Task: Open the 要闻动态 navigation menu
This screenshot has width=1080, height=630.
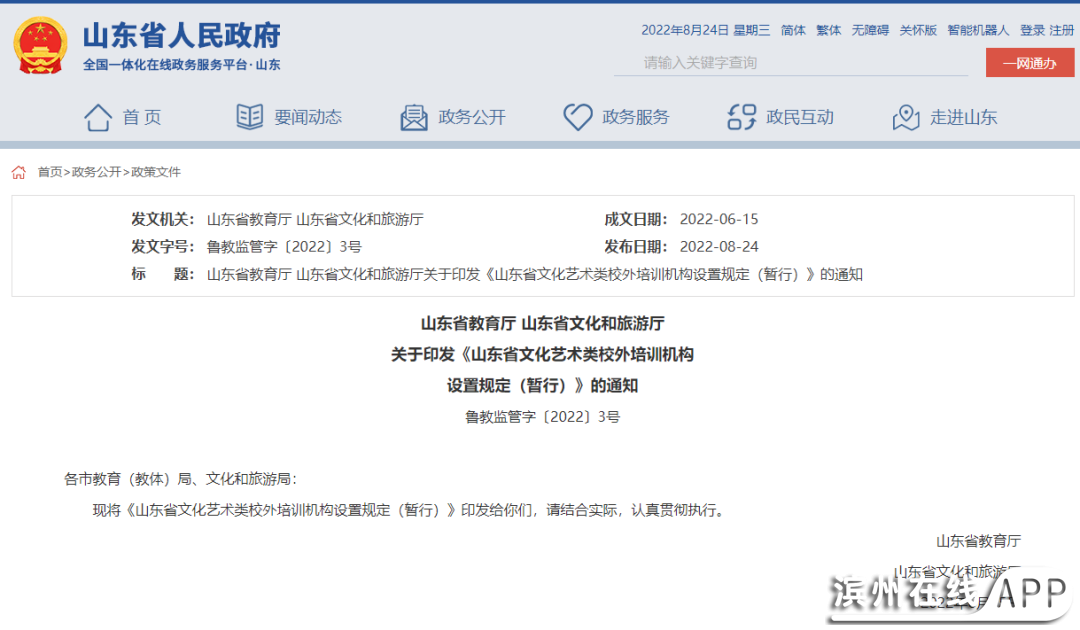Action: coord(308,117)
